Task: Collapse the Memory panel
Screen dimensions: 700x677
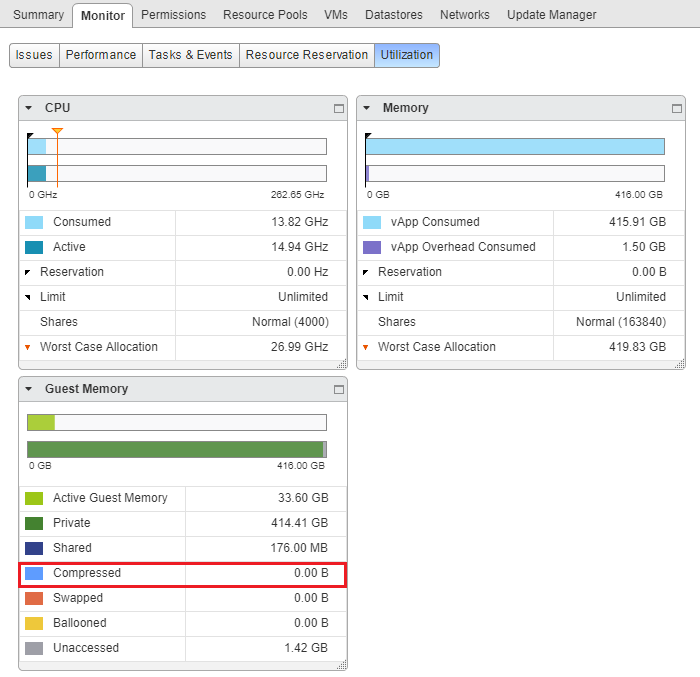Action: [x=367, y=108]
